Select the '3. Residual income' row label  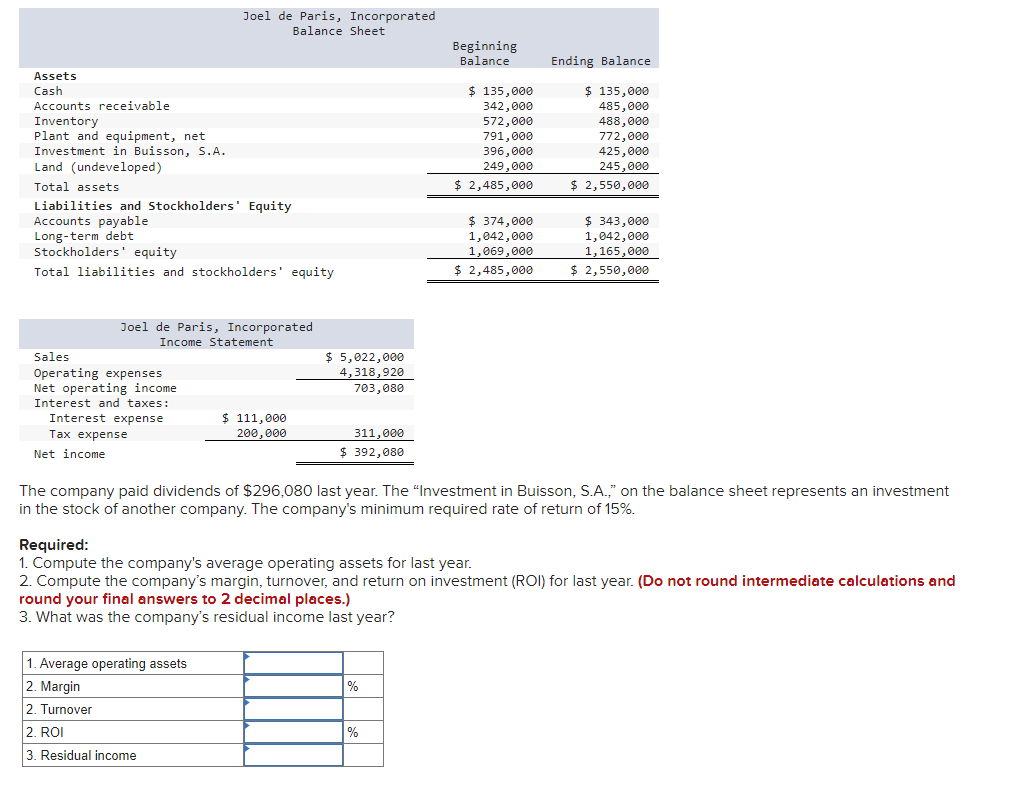81,756
